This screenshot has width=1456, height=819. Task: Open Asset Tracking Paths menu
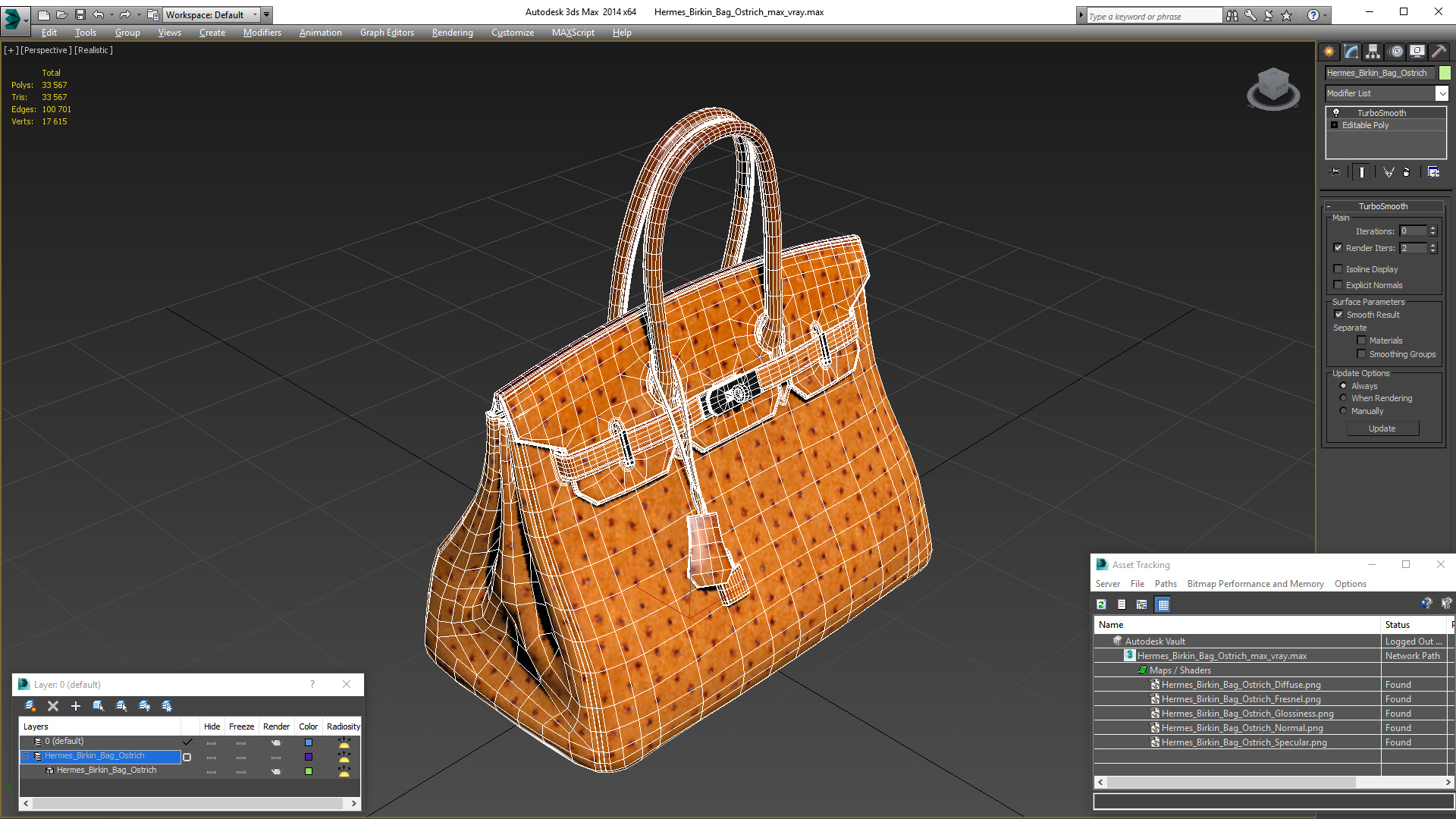(1166, 584)
